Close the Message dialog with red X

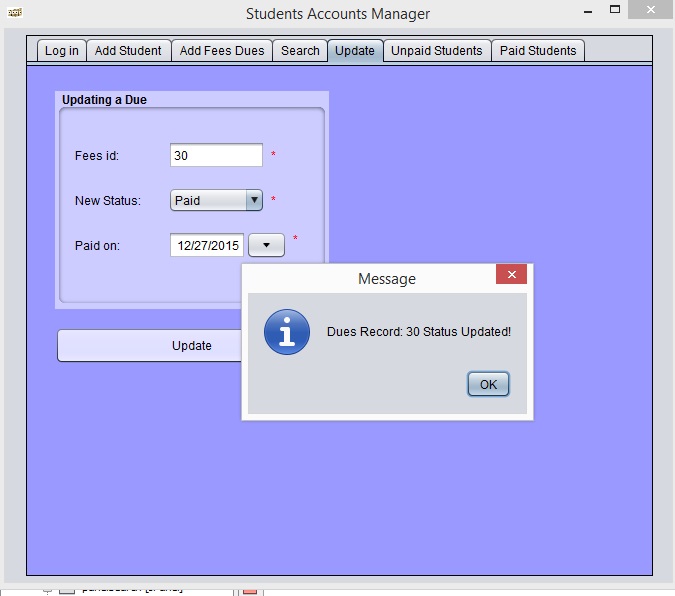511,274
